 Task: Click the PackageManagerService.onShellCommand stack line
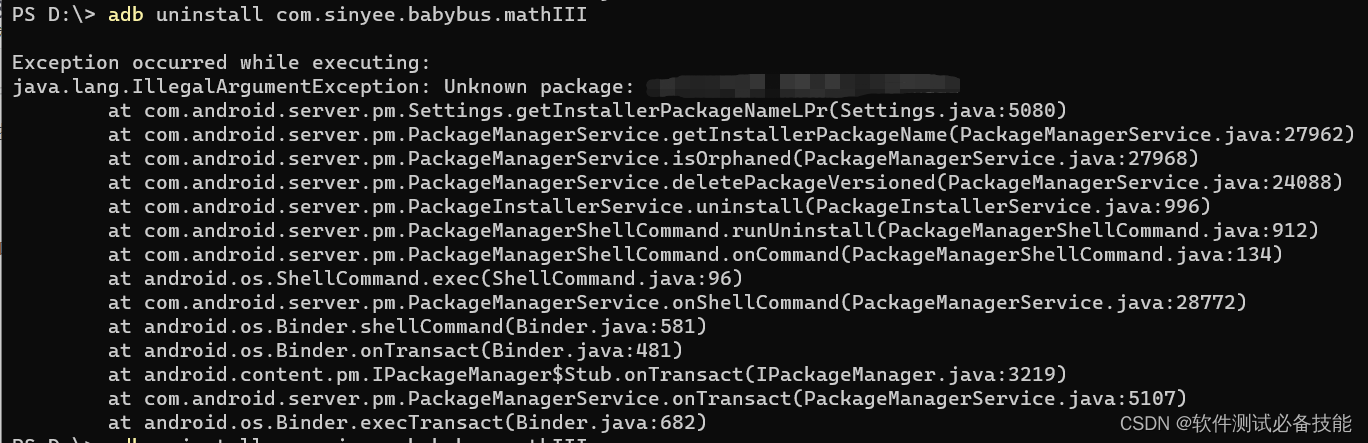(678, 303)
